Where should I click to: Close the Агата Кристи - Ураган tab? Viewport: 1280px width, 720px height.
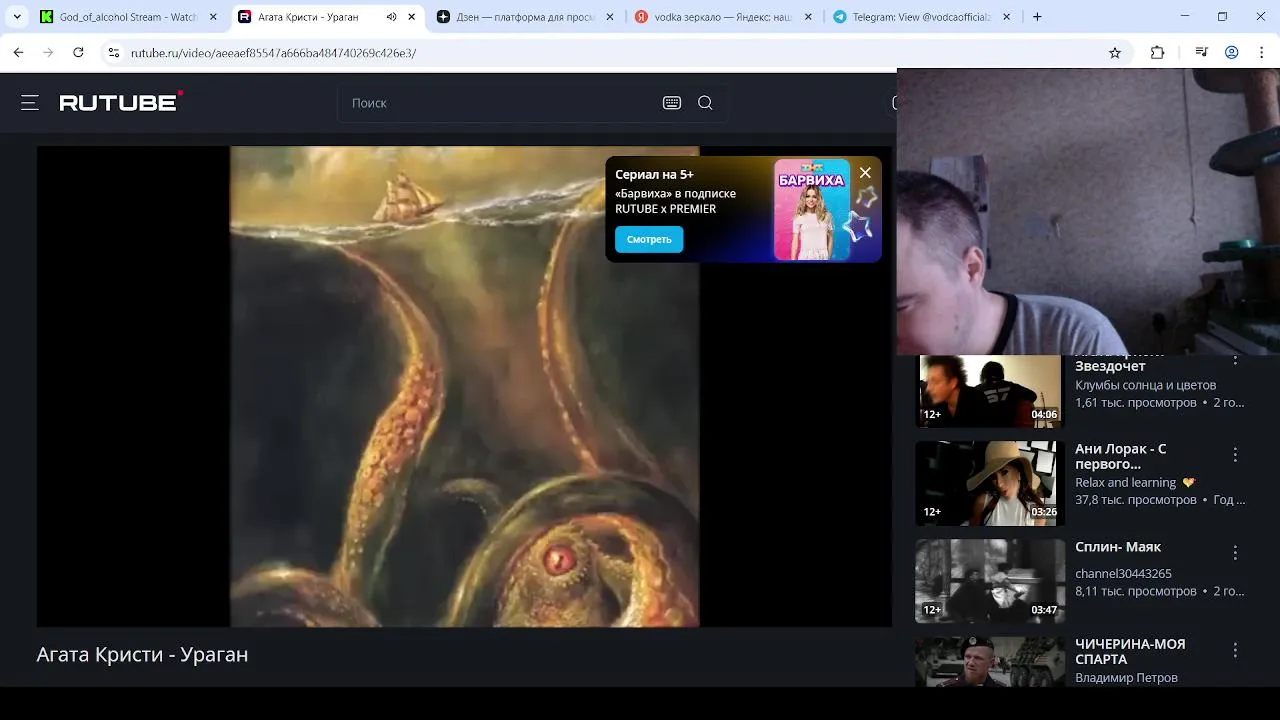pyautogui.click(x=412, y=17)
